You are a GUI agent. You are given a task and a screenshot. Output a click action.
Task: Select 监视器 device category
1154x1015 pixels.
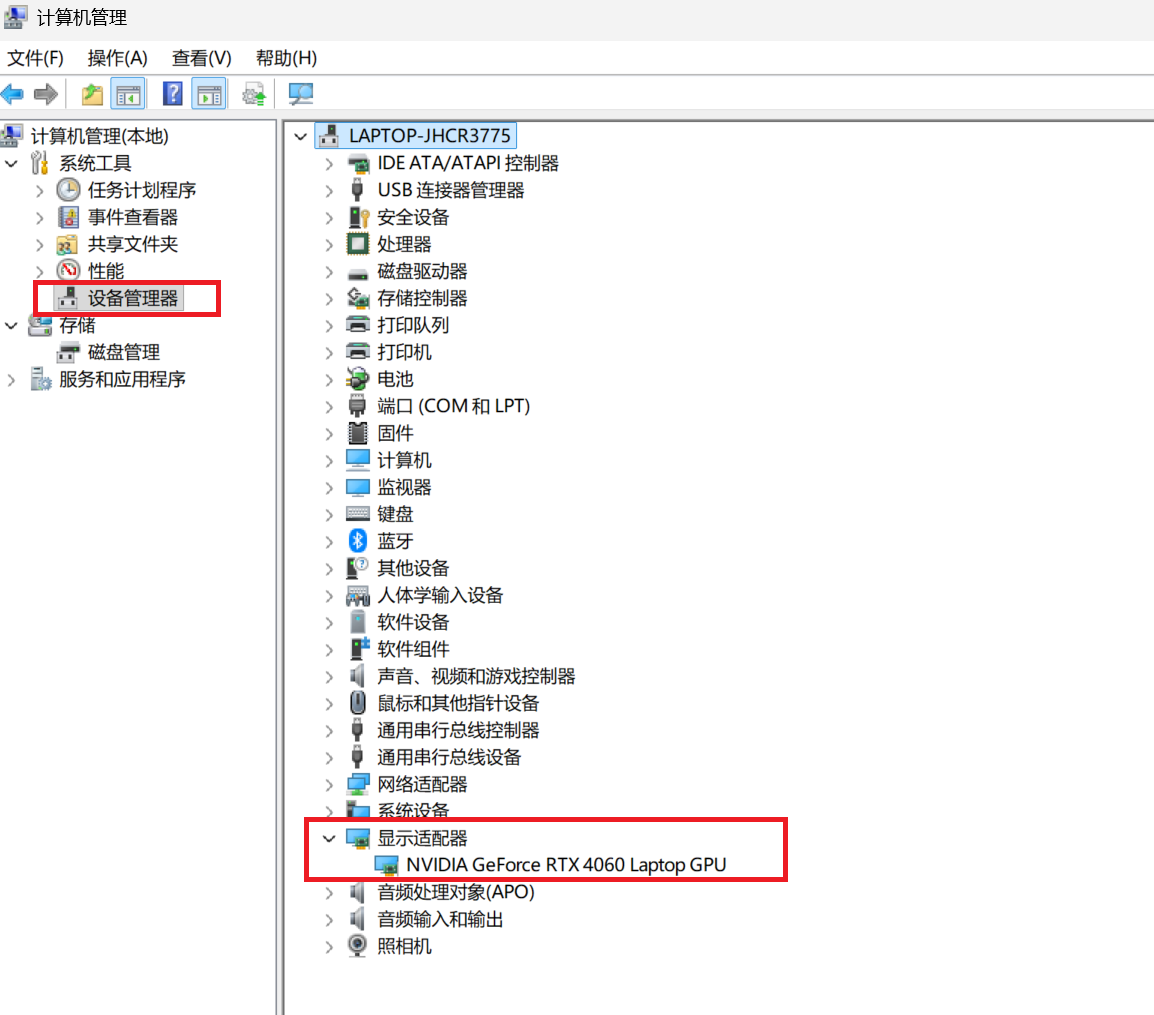click(x=404, y=487)
